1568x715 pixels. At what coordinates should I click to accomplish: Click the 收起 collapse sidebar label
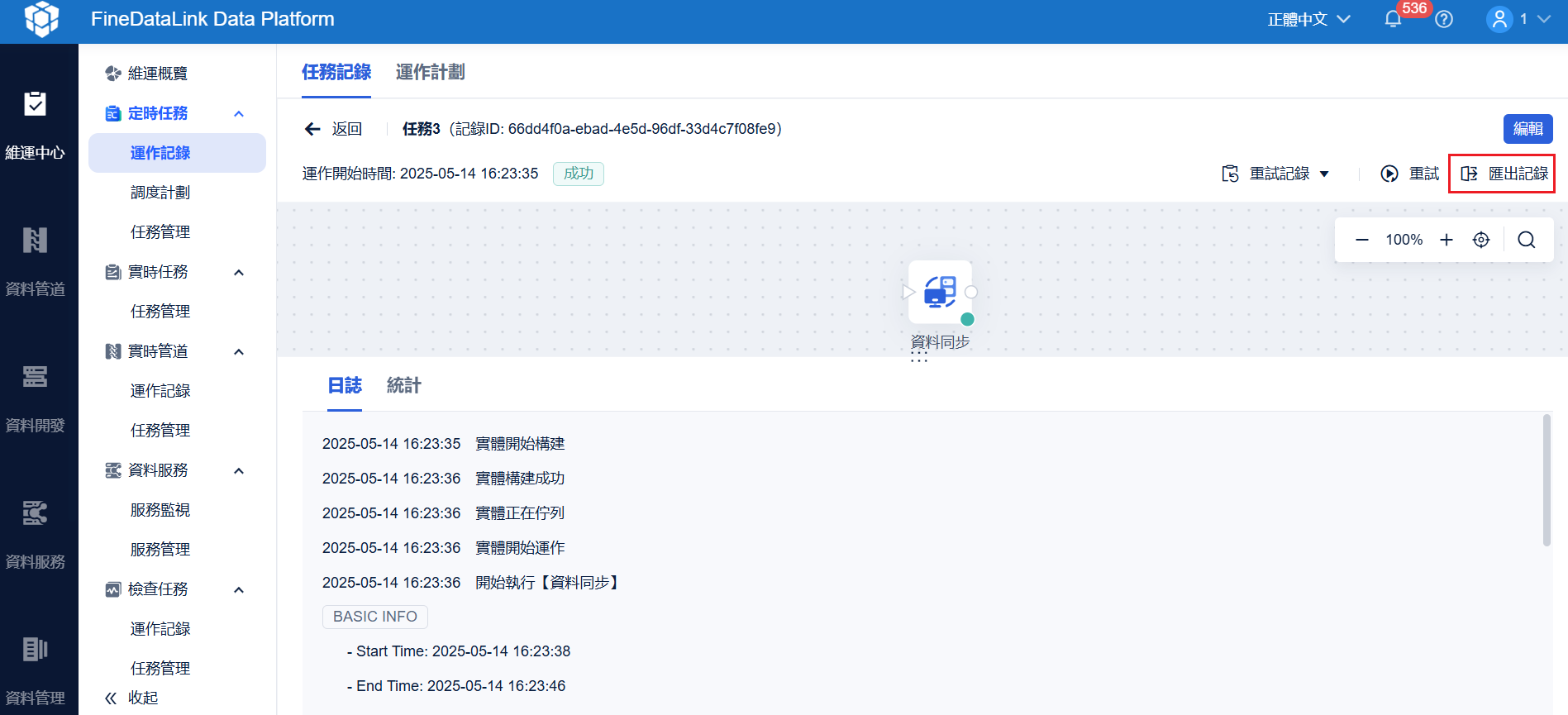[143, 698]
